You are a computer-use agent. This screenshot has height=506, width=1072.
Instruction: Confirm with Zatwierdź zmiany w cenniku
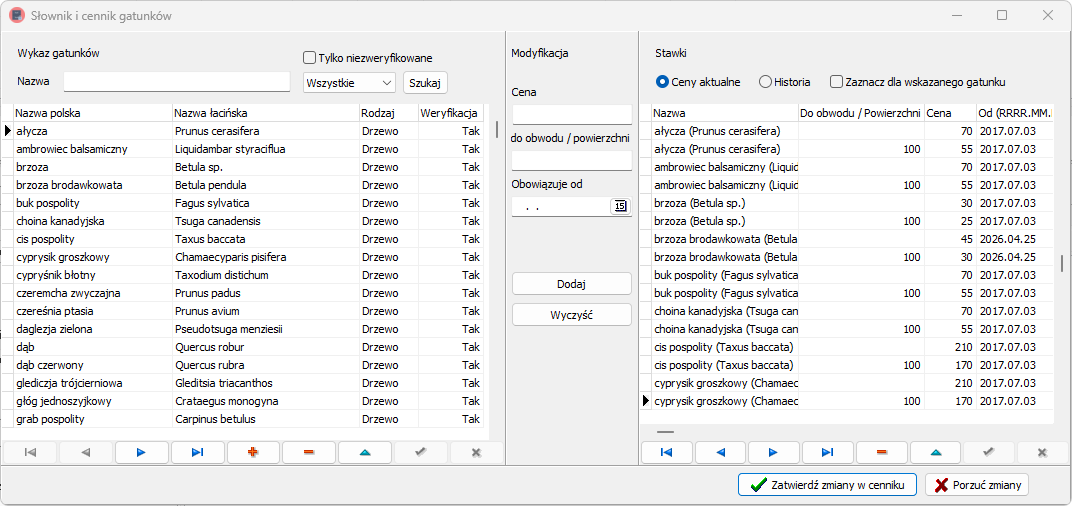coord(827,485)
